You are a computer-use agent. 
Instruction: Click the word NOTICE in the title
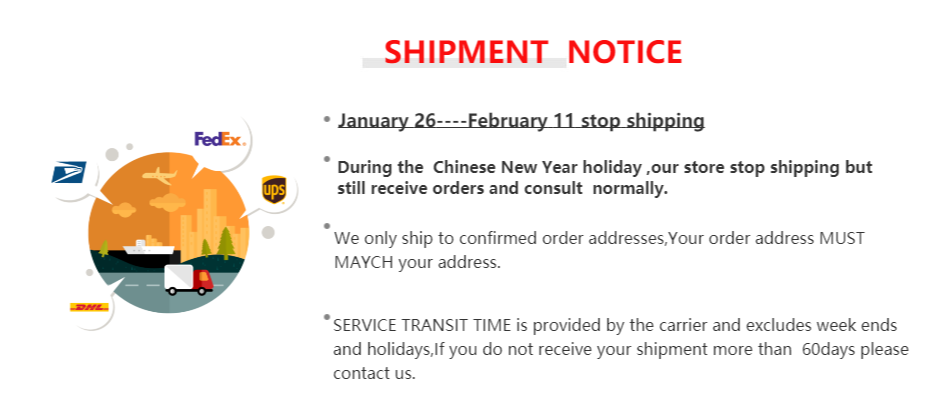point(625,52)
